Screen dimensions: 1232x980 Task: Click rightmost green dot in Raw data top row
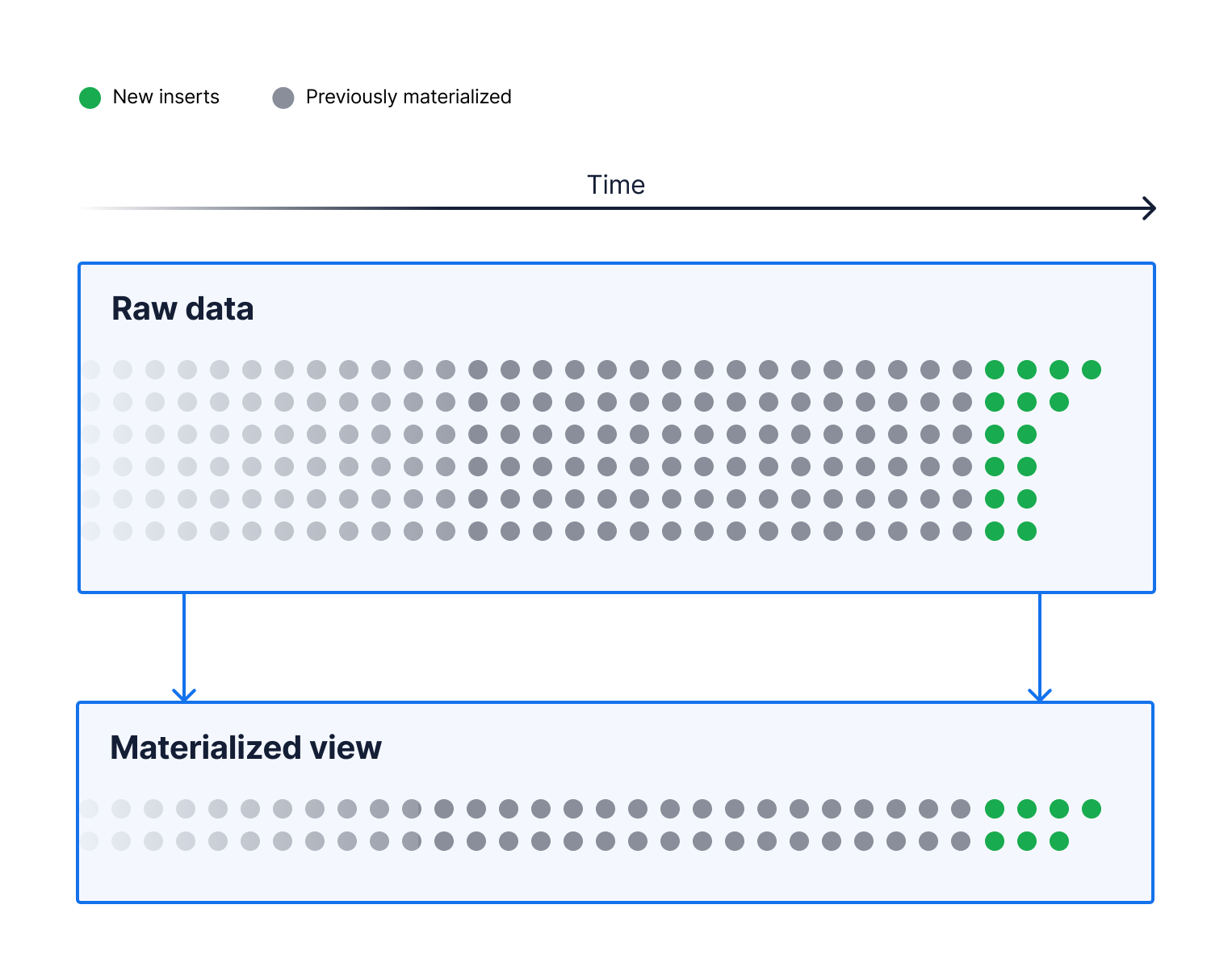click(1092, 370)
